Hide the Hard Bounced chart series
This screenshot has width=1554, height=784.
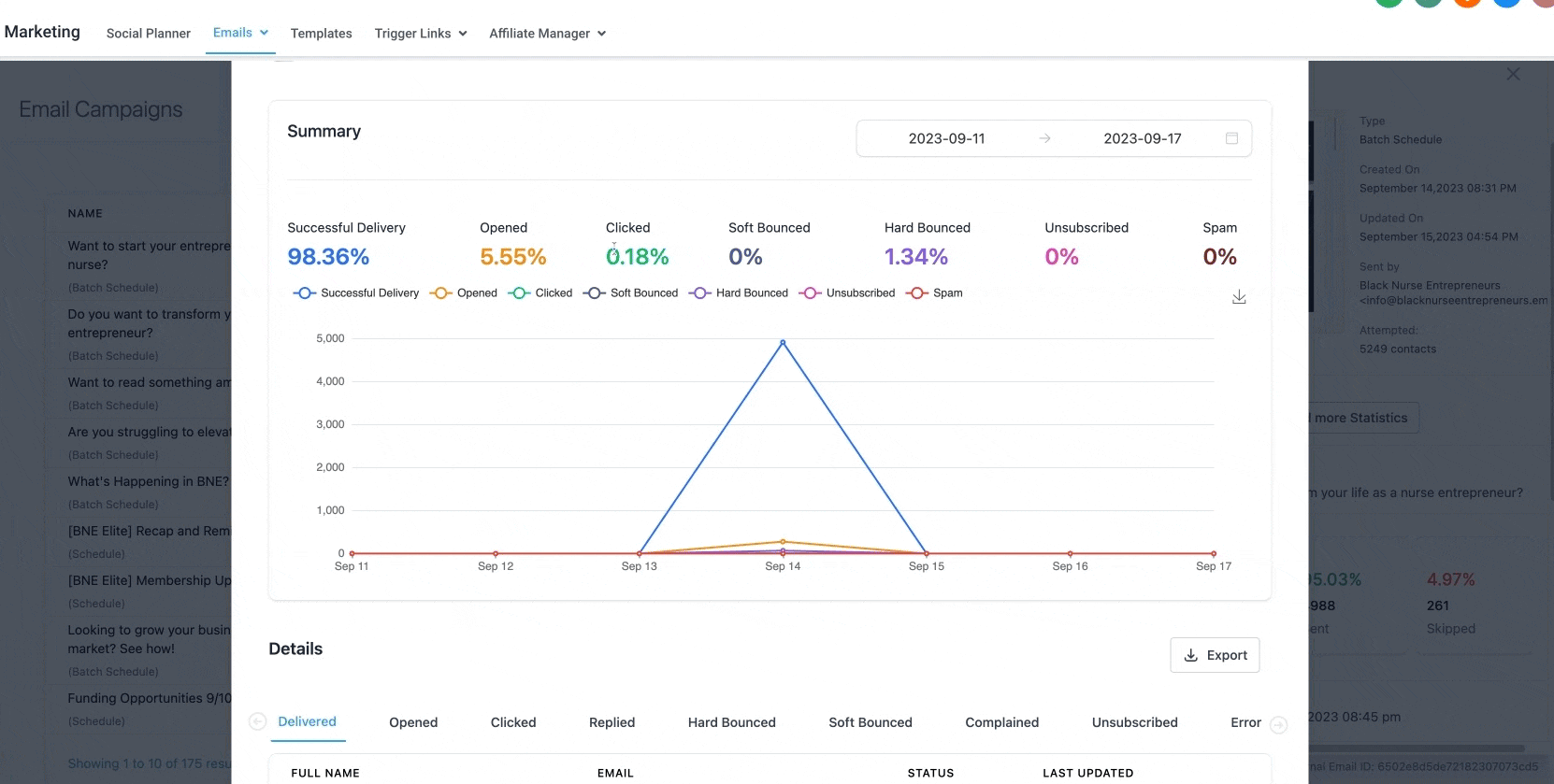point(739,293)
